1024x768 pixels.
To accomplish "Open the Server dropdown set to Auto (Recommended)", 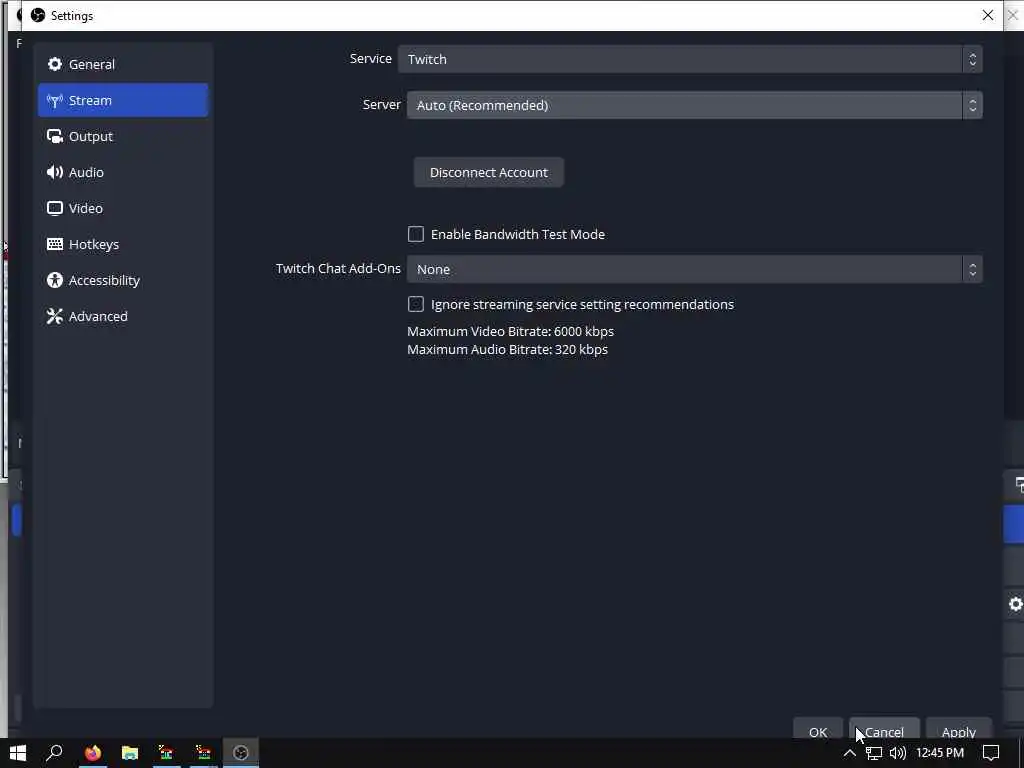I will [x=694, y=104].
